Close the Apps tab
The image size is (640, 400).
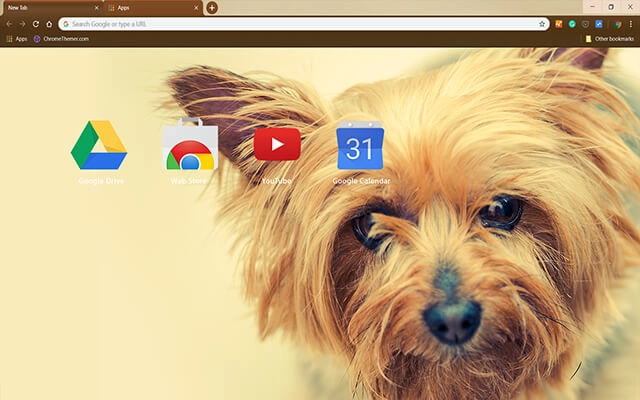(x=196, y=8)
